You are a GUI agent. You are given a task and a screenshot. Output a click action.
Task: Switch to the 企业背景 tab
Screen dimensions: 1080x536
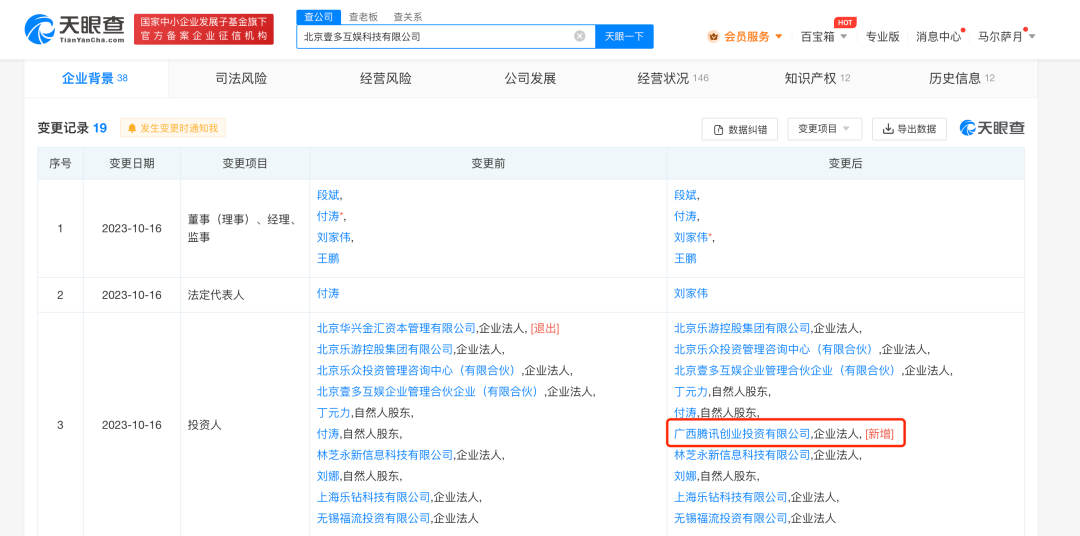pyautogui.click(x=96, y=79)
